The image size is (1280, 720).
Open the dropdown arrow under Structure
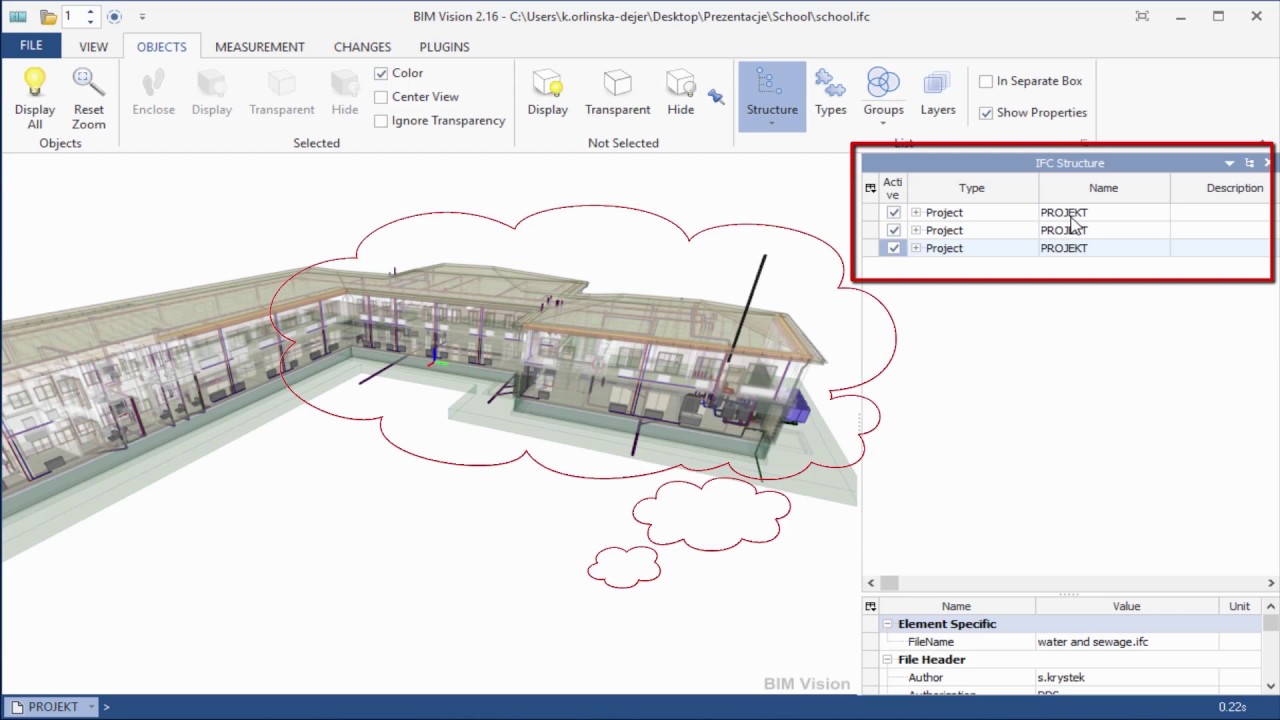pyautogui.click(x=772, y=124)
